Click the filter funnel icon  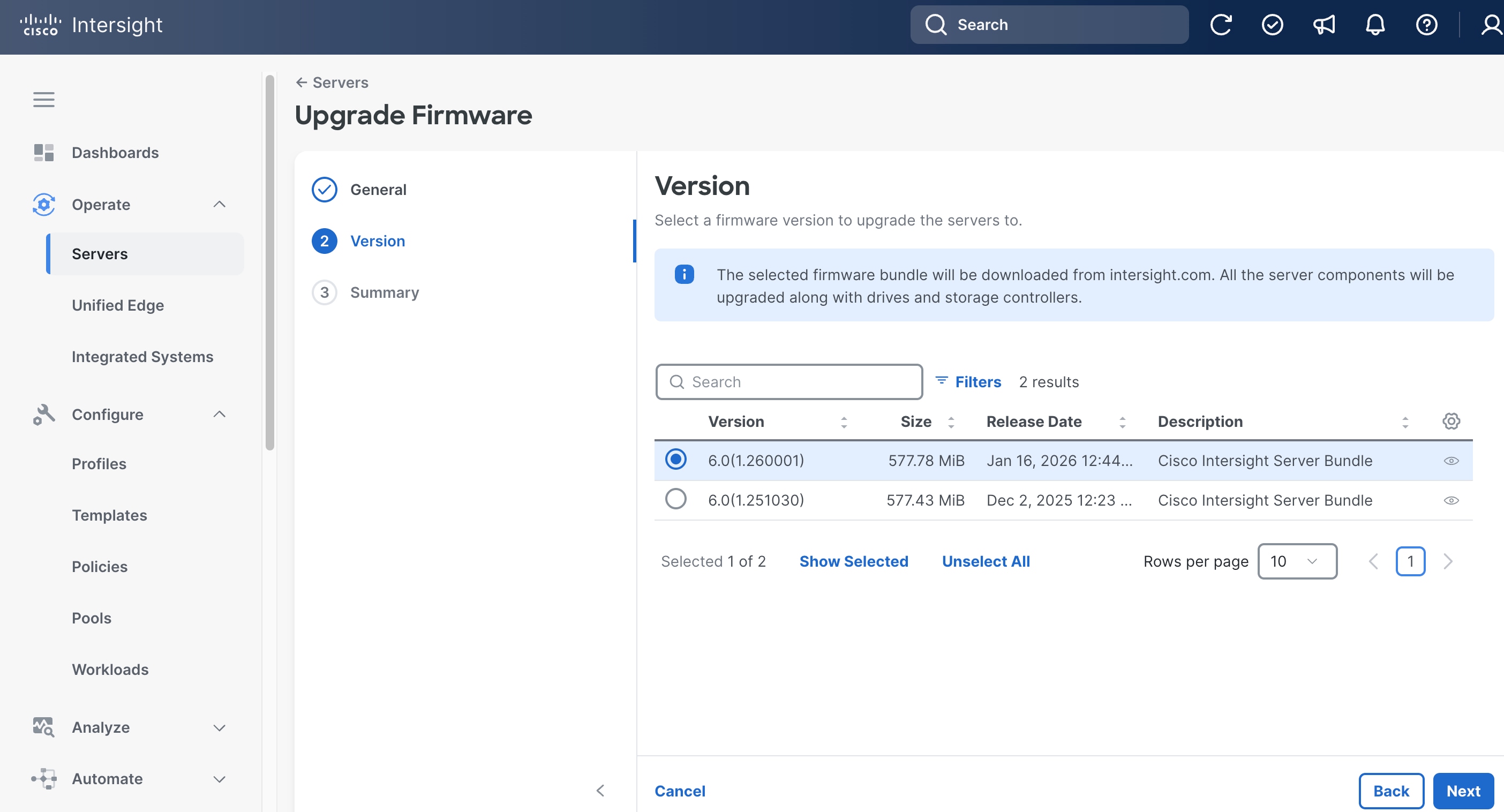coord(941,381)
